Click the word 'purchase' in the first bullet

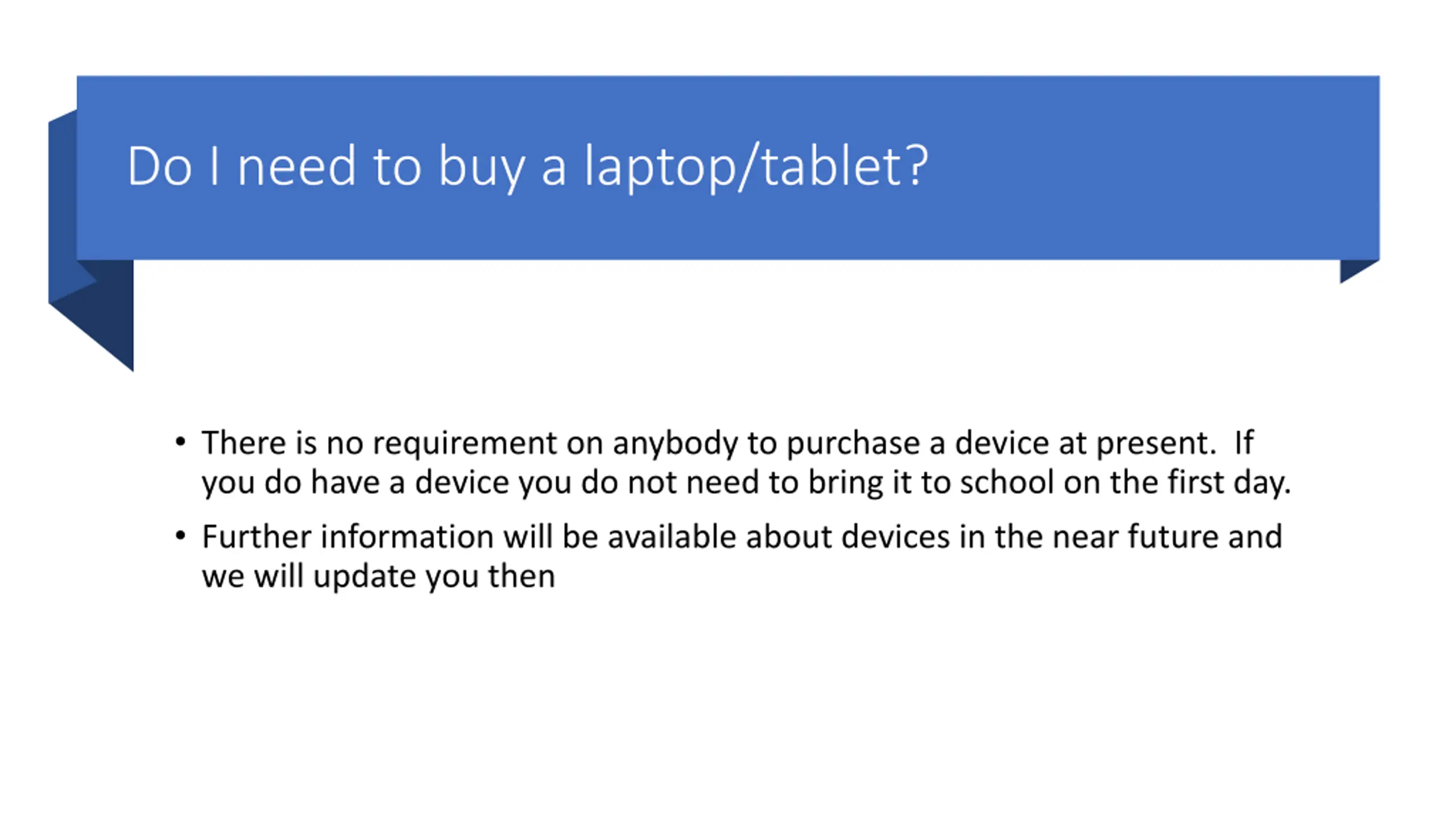tap(852, 444)
